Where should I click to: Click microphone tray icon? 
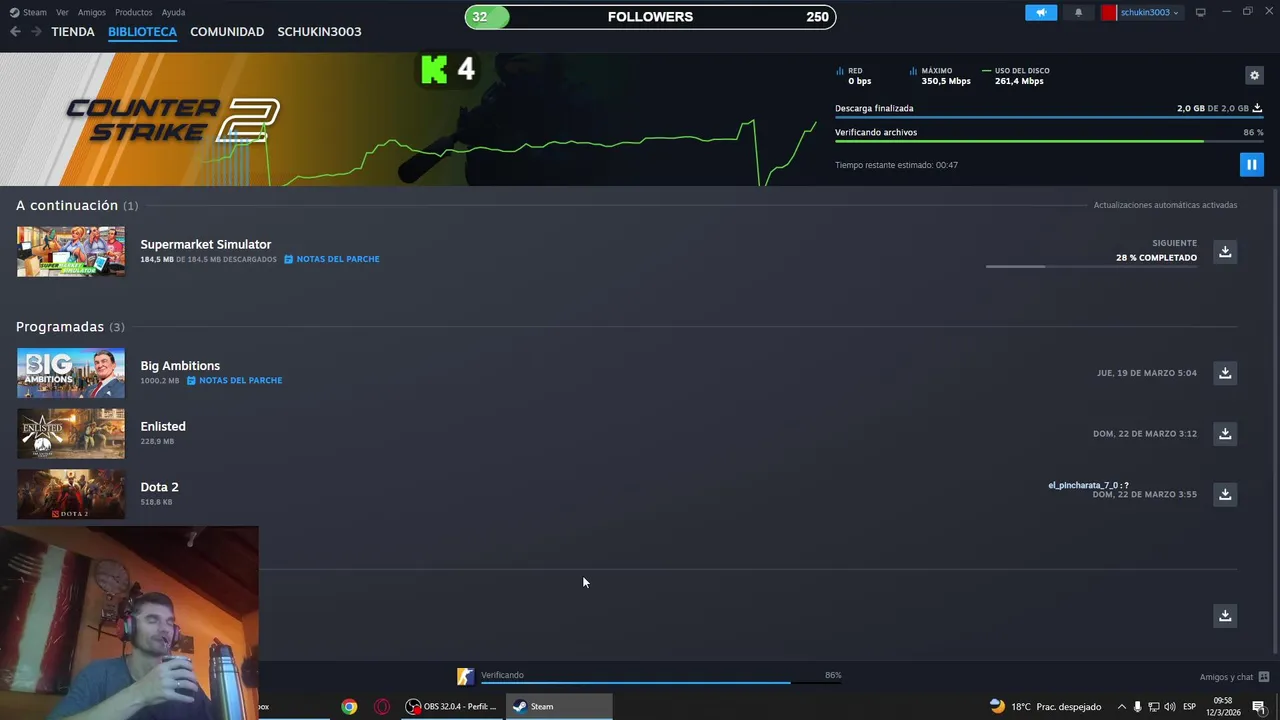coord(1137,707)
